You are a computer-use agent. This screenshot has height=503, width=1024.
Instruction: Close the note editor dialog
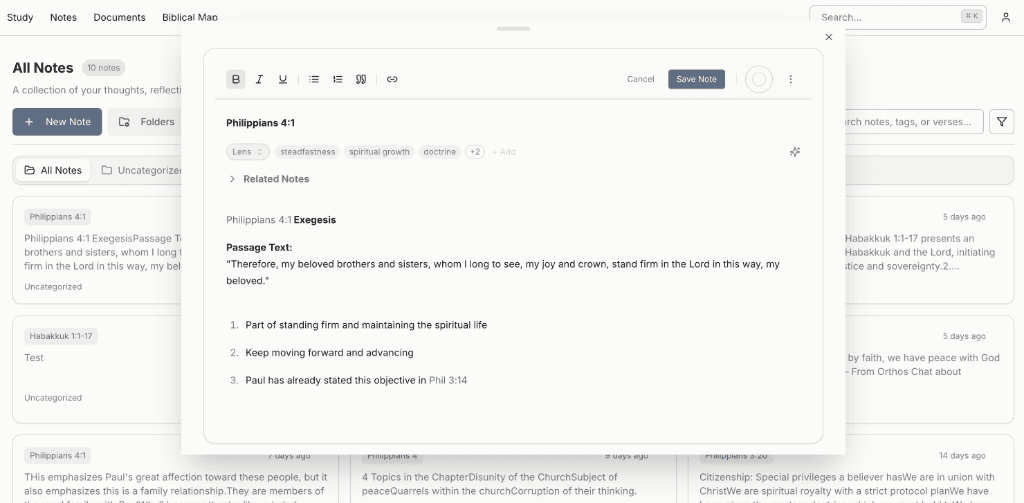[828, 37]
